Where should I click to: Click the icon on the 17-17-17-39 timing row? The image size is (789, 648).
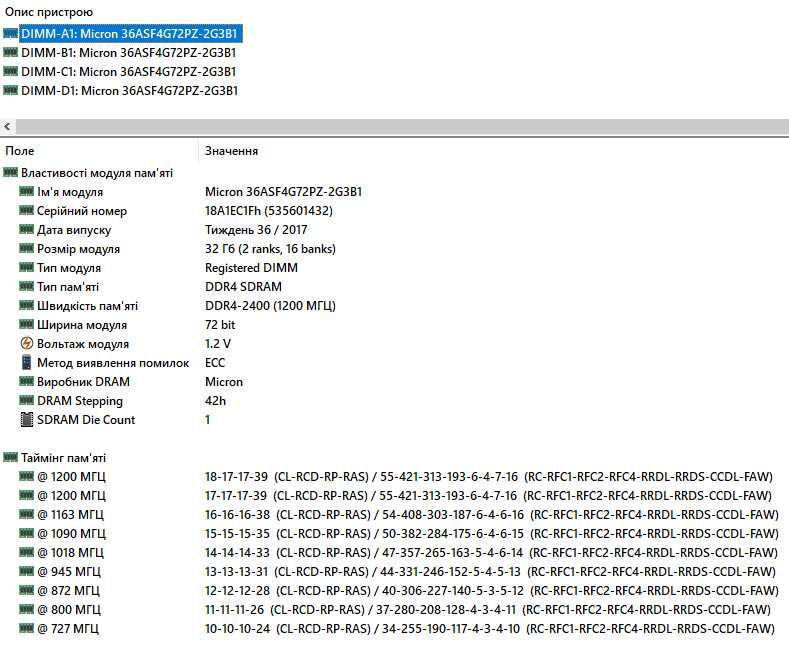27,495
